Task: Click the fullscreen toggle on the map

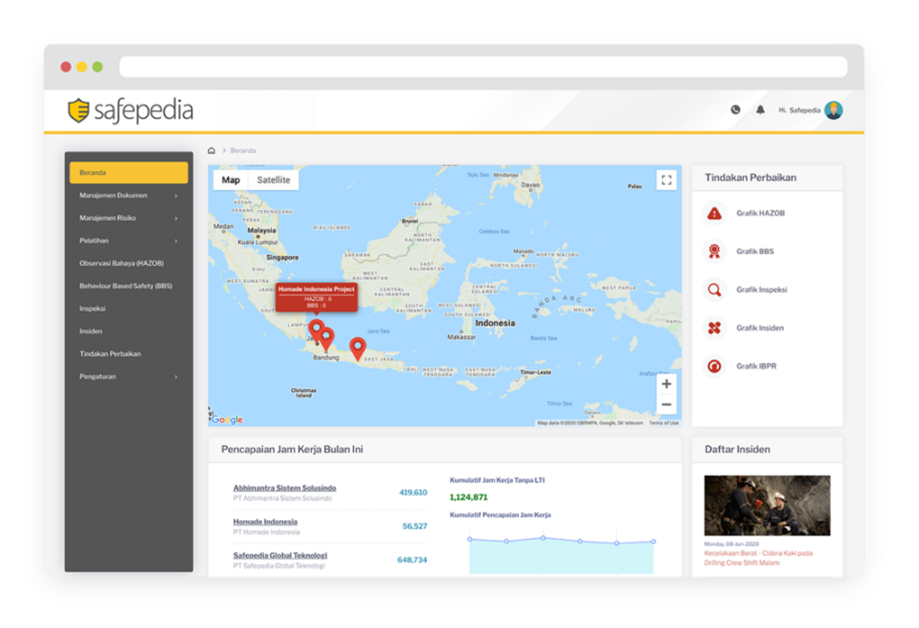Action: 666,181
